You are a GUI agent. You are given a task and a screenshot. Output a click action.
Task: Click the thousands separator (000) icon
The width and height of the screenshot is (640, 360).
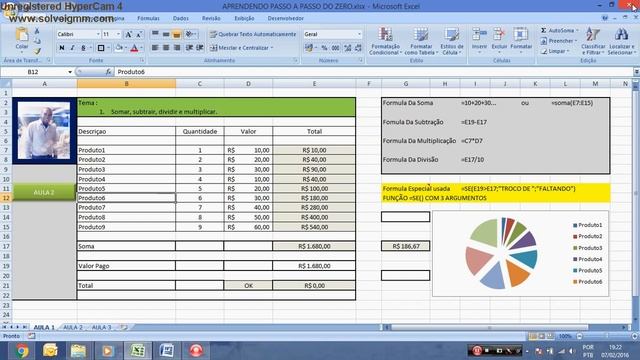[x=336, y=48]
